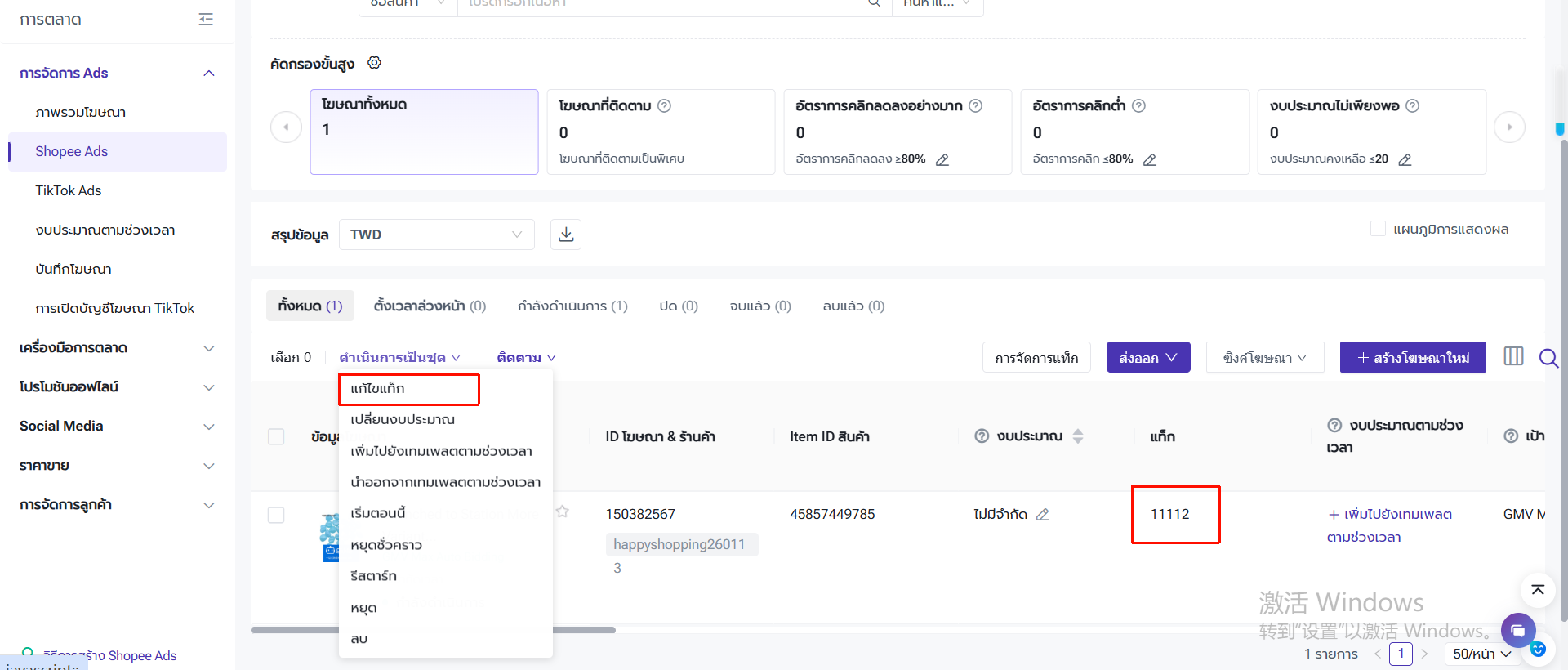Image resolution: width=1568 pixels, height=670 pixels.
Task: Tick the select-all checkbox in table header
Action: point(276,436)
